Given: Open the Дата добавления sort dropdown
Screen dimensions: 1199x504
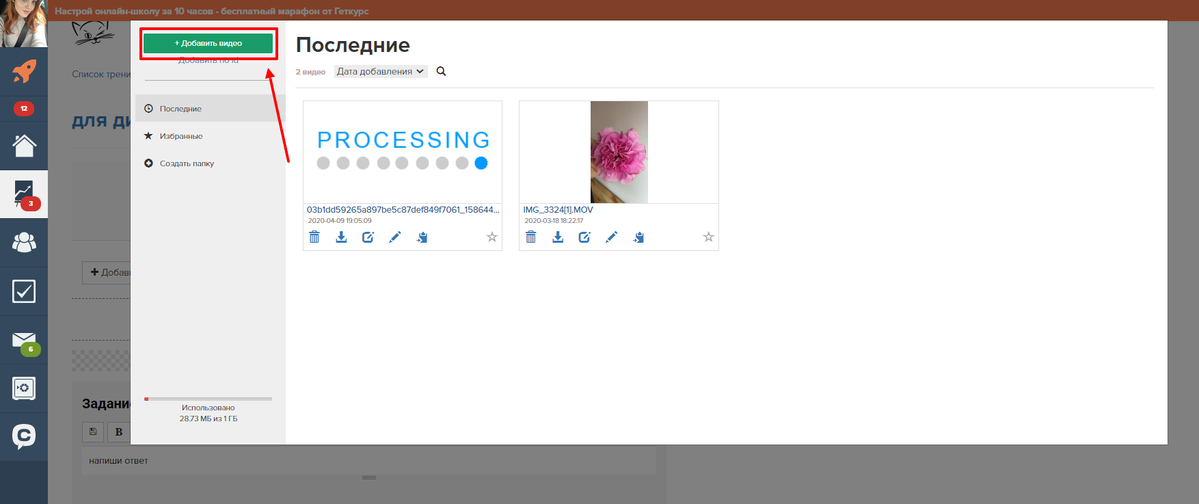Looking at the screenshot, I should point(380,72).
